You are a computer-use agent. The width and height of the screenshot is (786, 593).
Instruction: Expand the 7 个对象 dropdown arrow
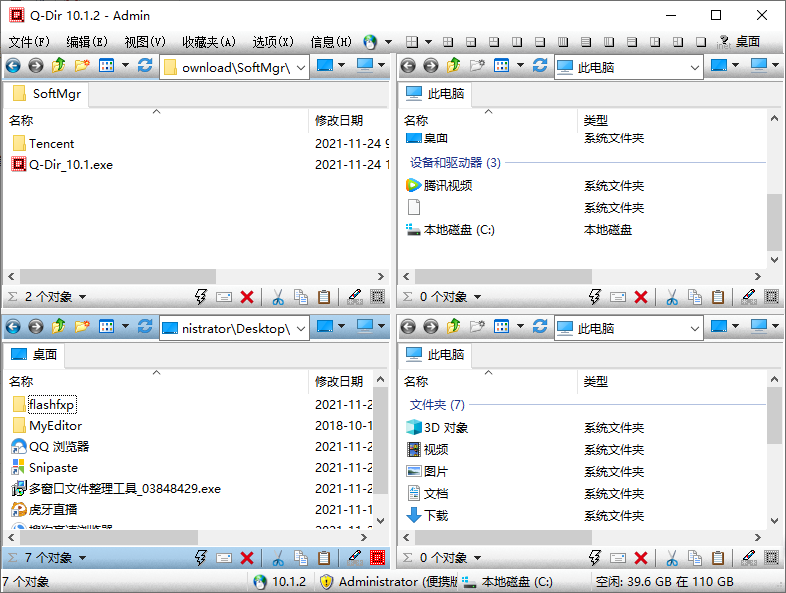[x=82, y=558]
